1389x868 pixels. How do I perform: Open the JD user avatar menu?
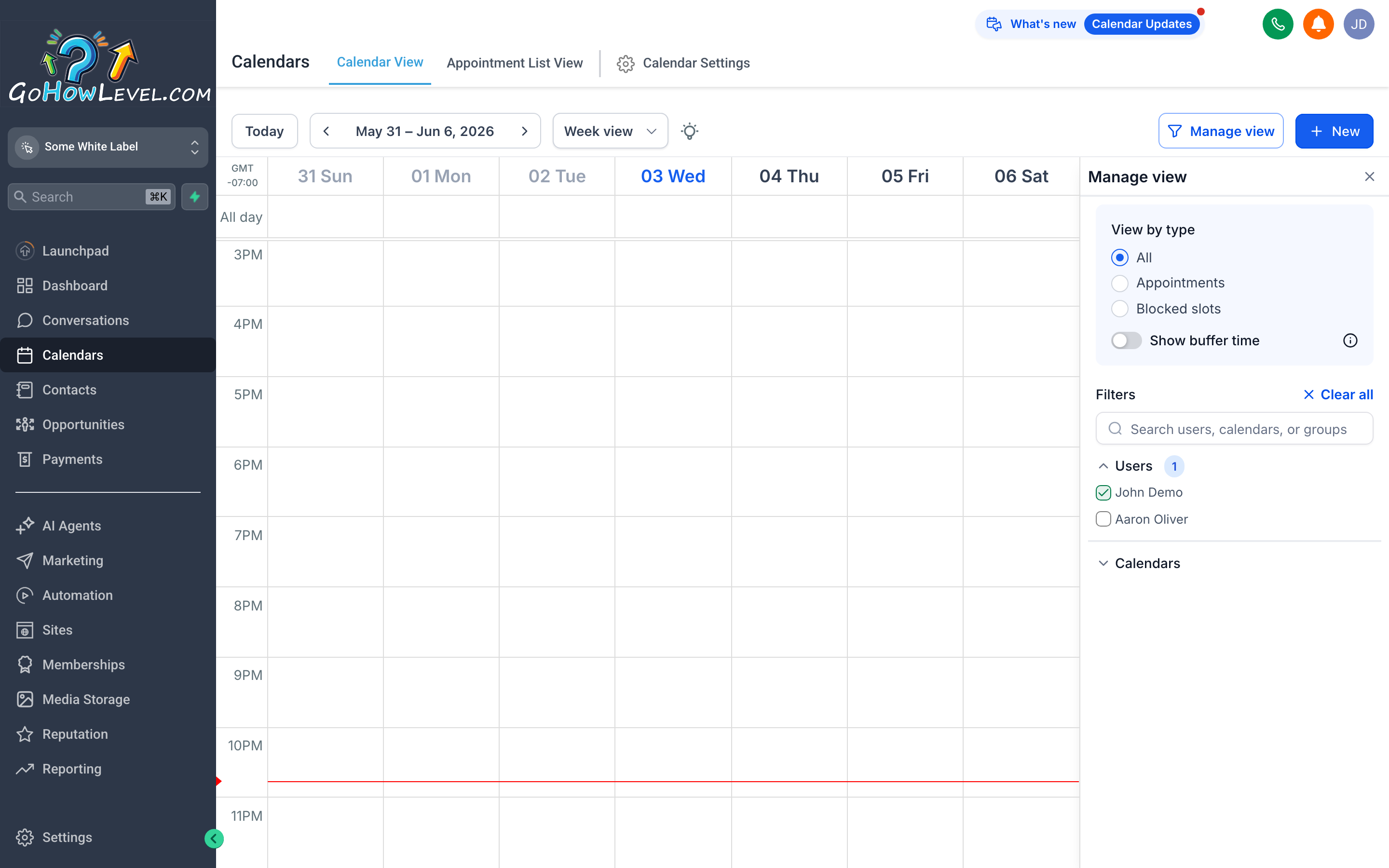tap(1359, 24)
